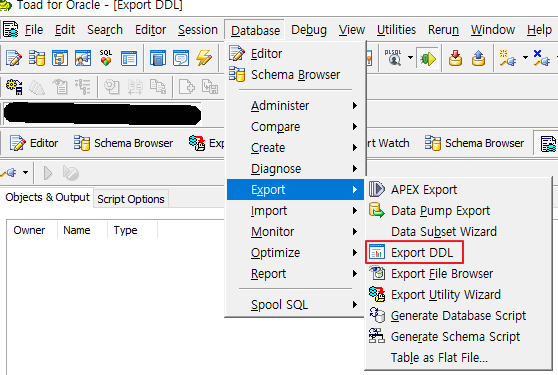The height and width of the screenshot is (375, 558).
Task: Choose Generate Database Script
Action: (459, 316)
